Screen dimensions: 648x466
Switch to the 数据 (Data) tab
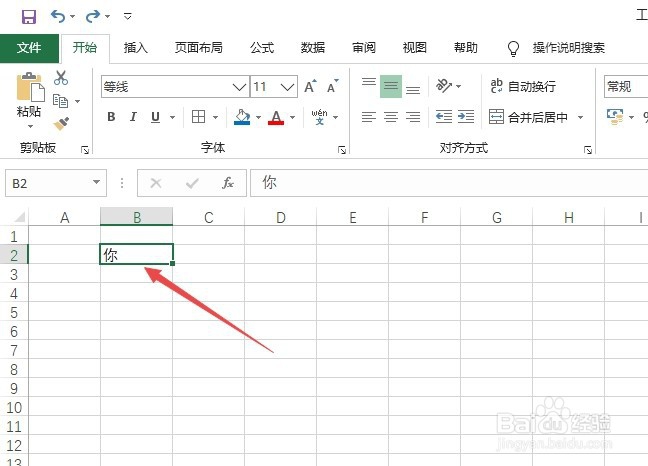coord(313,48)
